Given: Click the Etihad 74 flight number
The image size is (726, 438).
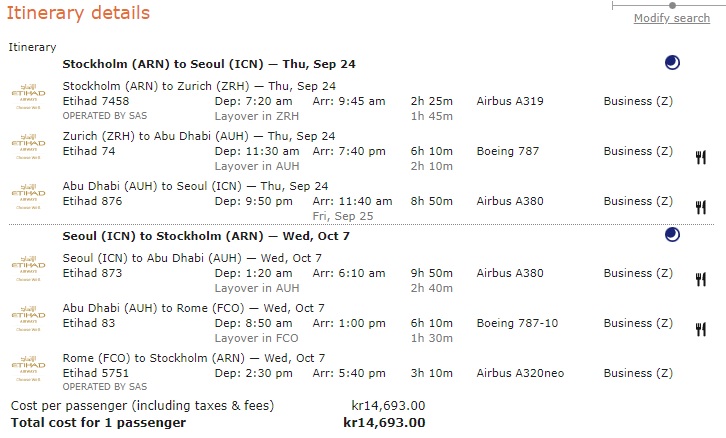Looking at the screenshot, I should [x=89, y=151].
